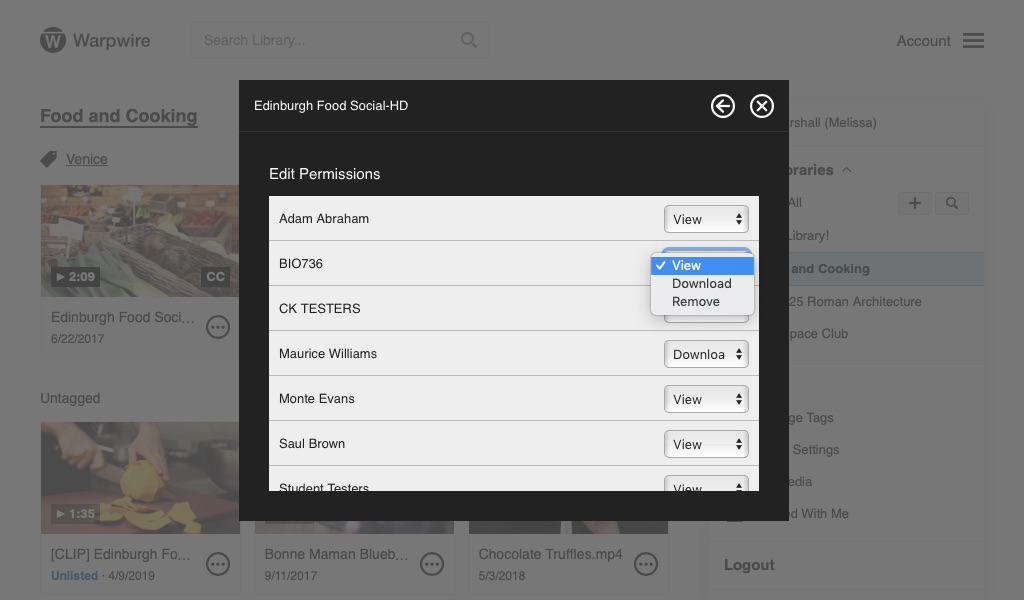Open the Roman Architecture library
This screenshot has width=1024, height=600.
click(855, 302)
